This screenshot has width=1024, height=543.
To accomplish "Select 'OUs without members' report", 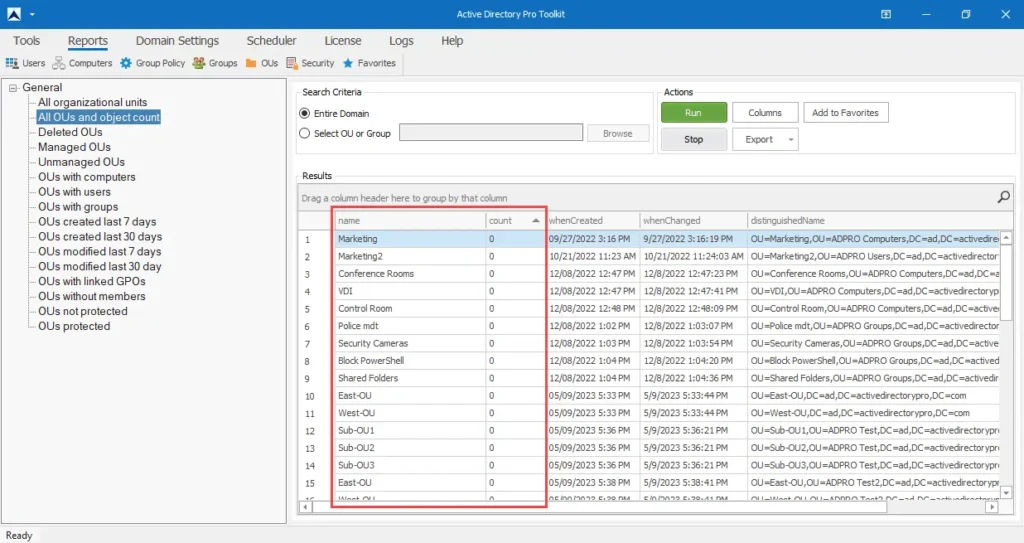I will 92,297.
